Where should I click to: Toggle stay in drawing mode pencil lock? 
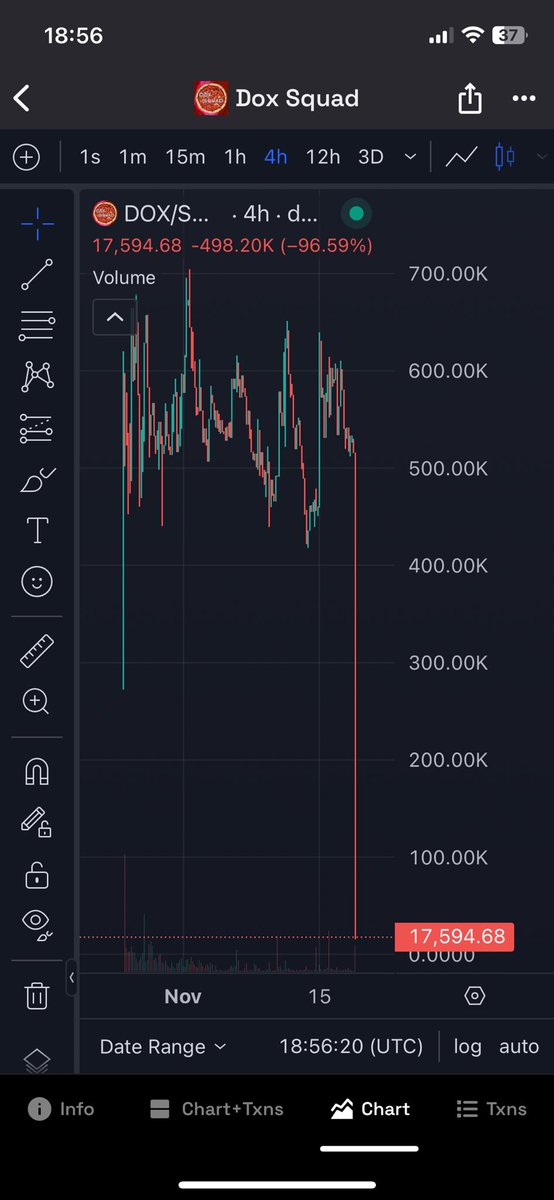[37, 822]
